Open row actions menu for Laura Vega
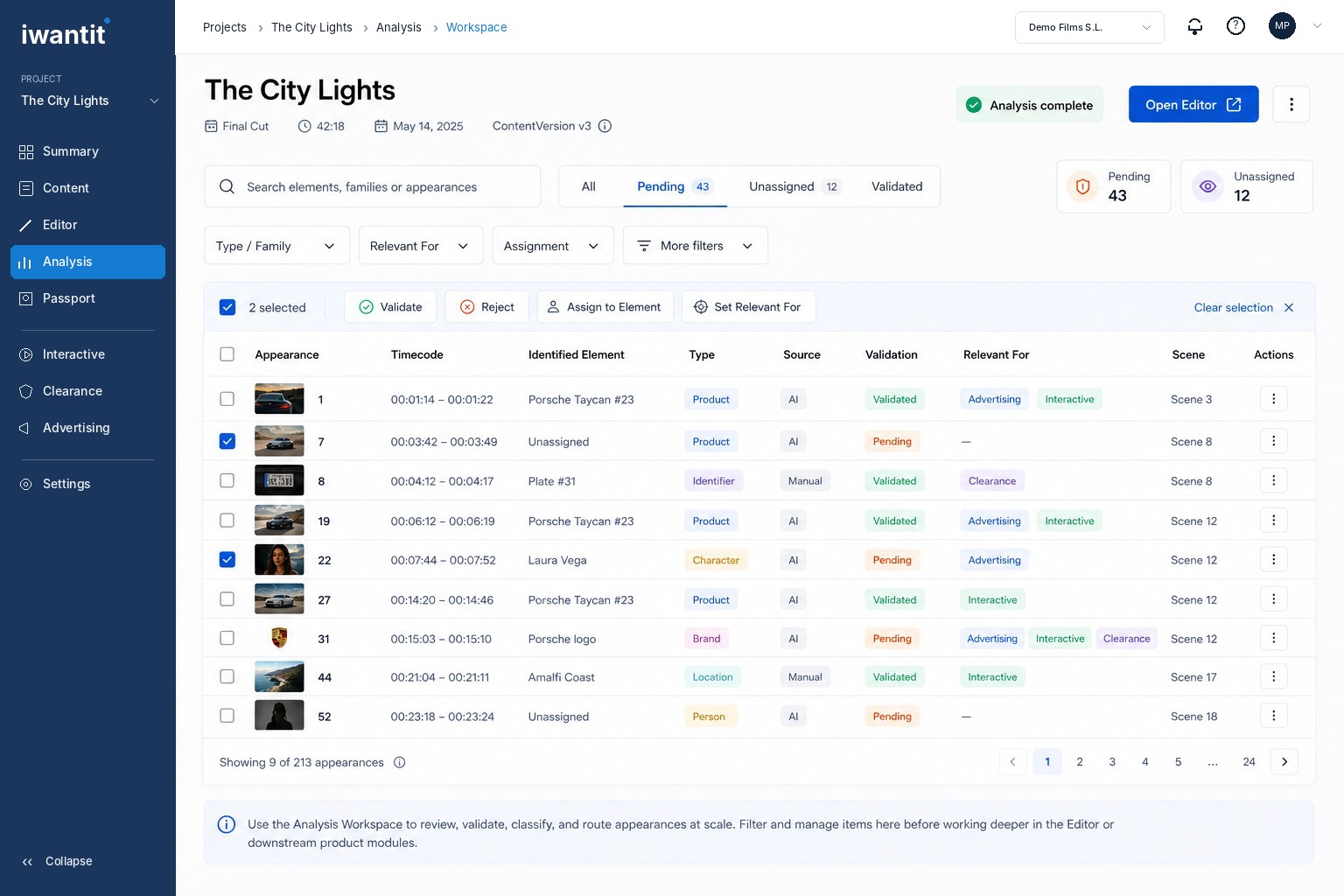 [1273, 559]
